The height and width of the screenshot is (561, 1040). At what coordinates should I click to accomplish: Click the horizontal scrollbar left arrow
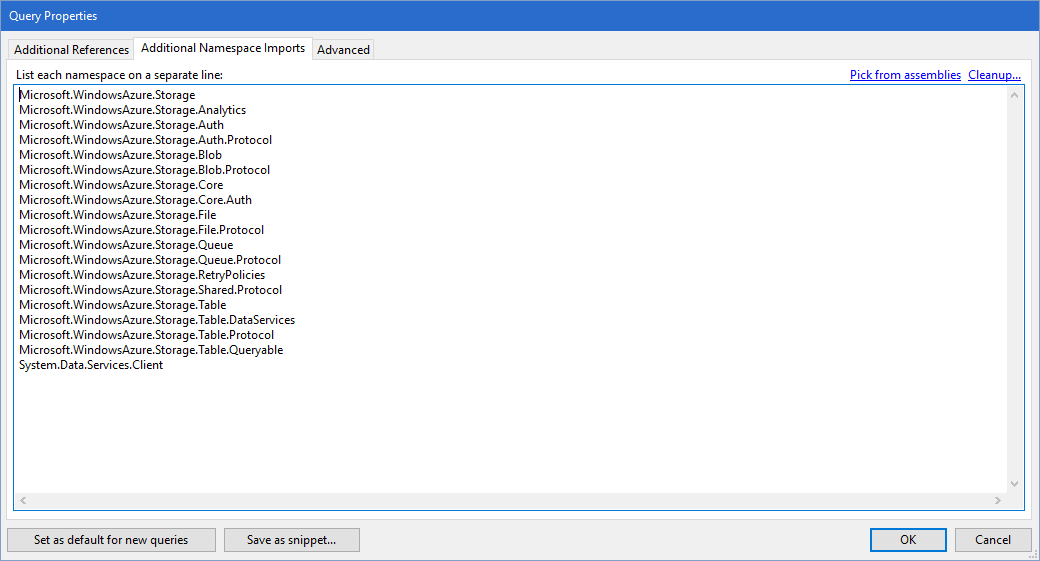(x=23, y=500)
